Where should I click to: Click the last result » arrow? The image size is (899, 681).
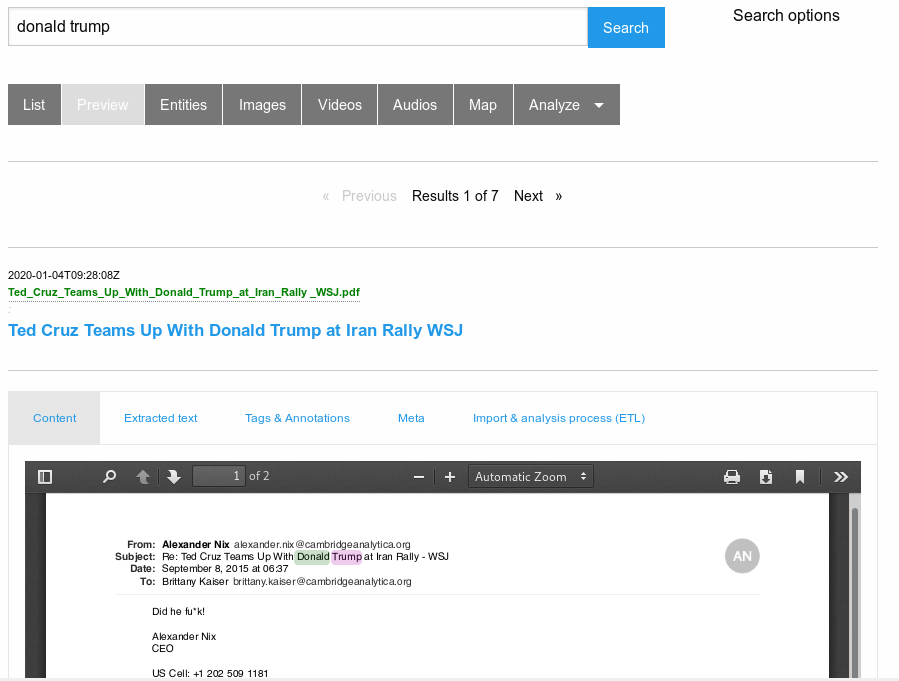click(x=558, y=196)
